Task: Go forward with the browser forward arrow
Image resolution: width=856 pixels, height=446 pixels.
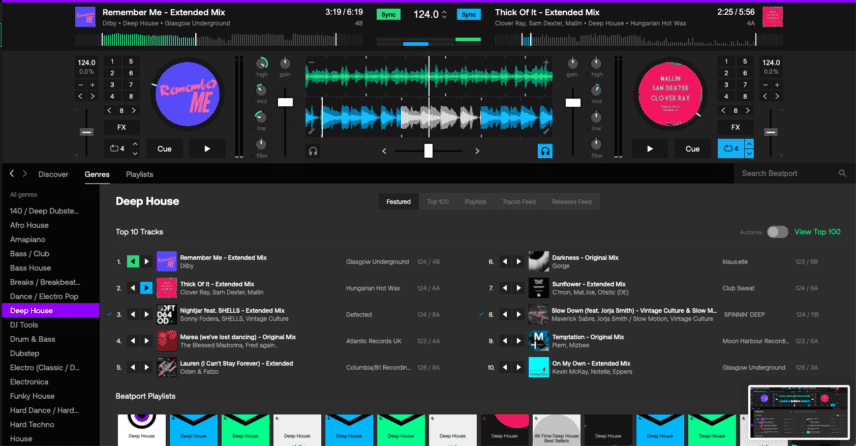Action: coord(25,174)
